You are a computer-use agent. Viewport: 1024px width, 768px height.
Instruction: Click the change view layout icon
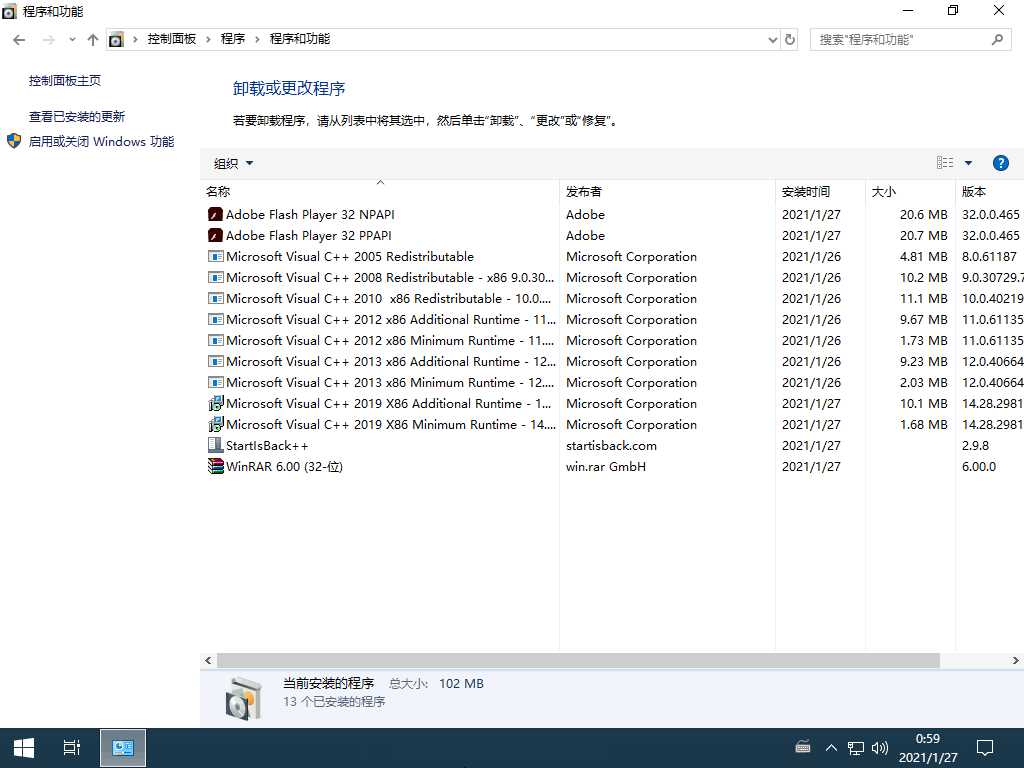(x=944, y=163)
